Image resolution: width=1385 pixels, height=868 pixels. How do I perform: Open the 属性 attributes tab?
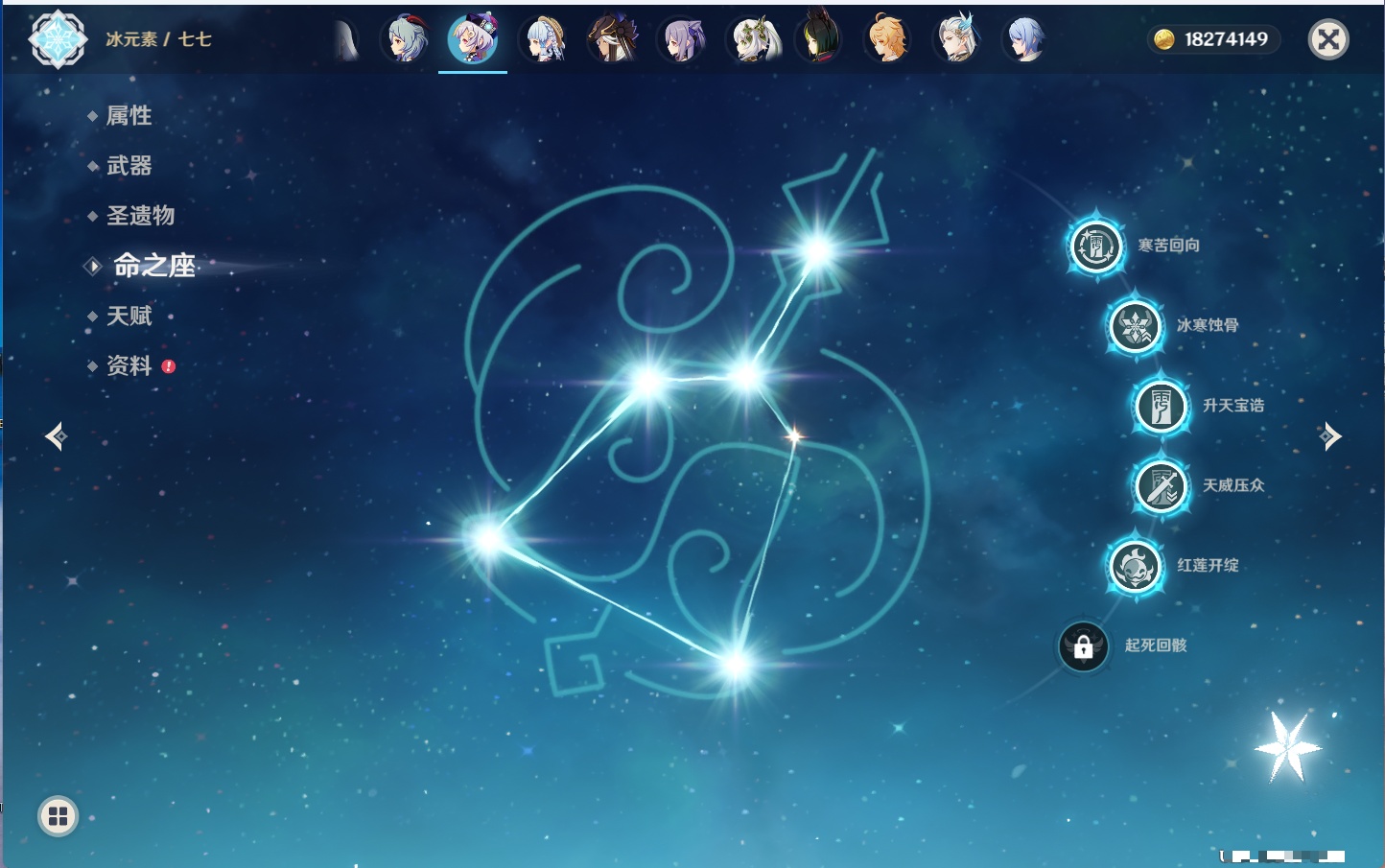click(x=129, y=116)
